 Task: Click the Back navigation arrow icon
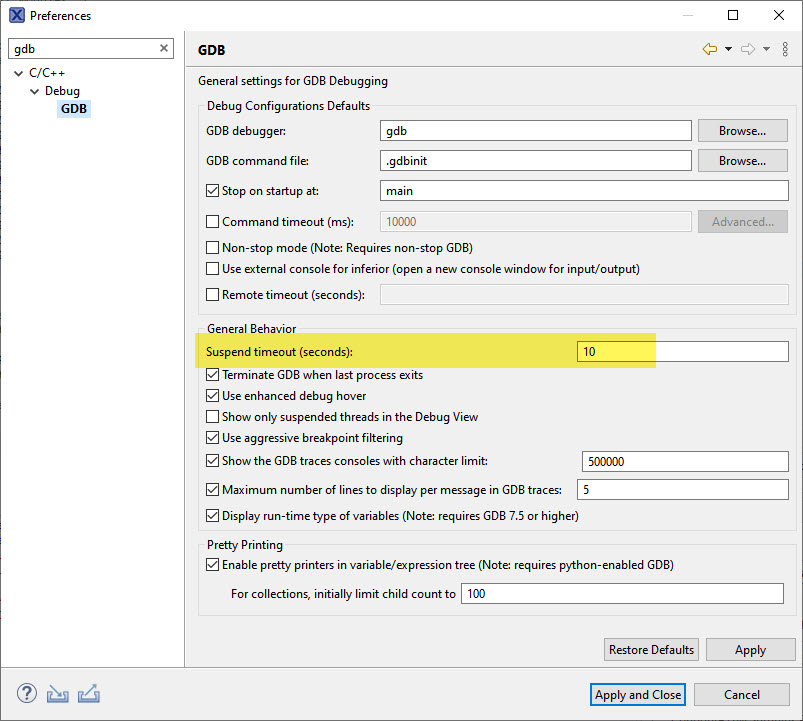[710, 49]
